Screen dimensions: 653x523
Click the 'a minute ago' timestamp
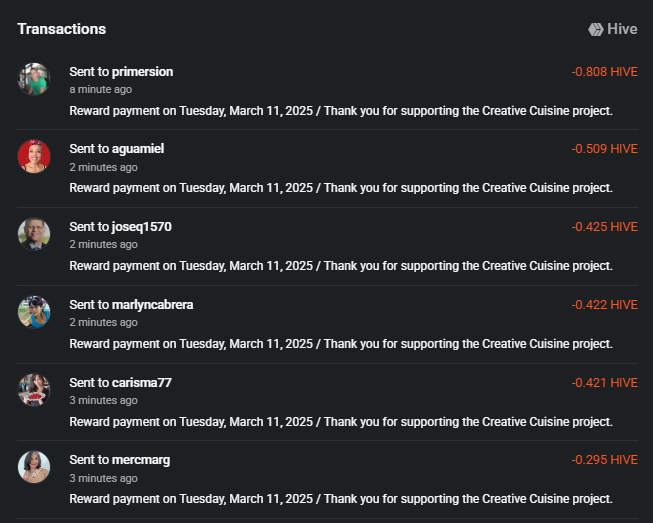click(100, 90)
